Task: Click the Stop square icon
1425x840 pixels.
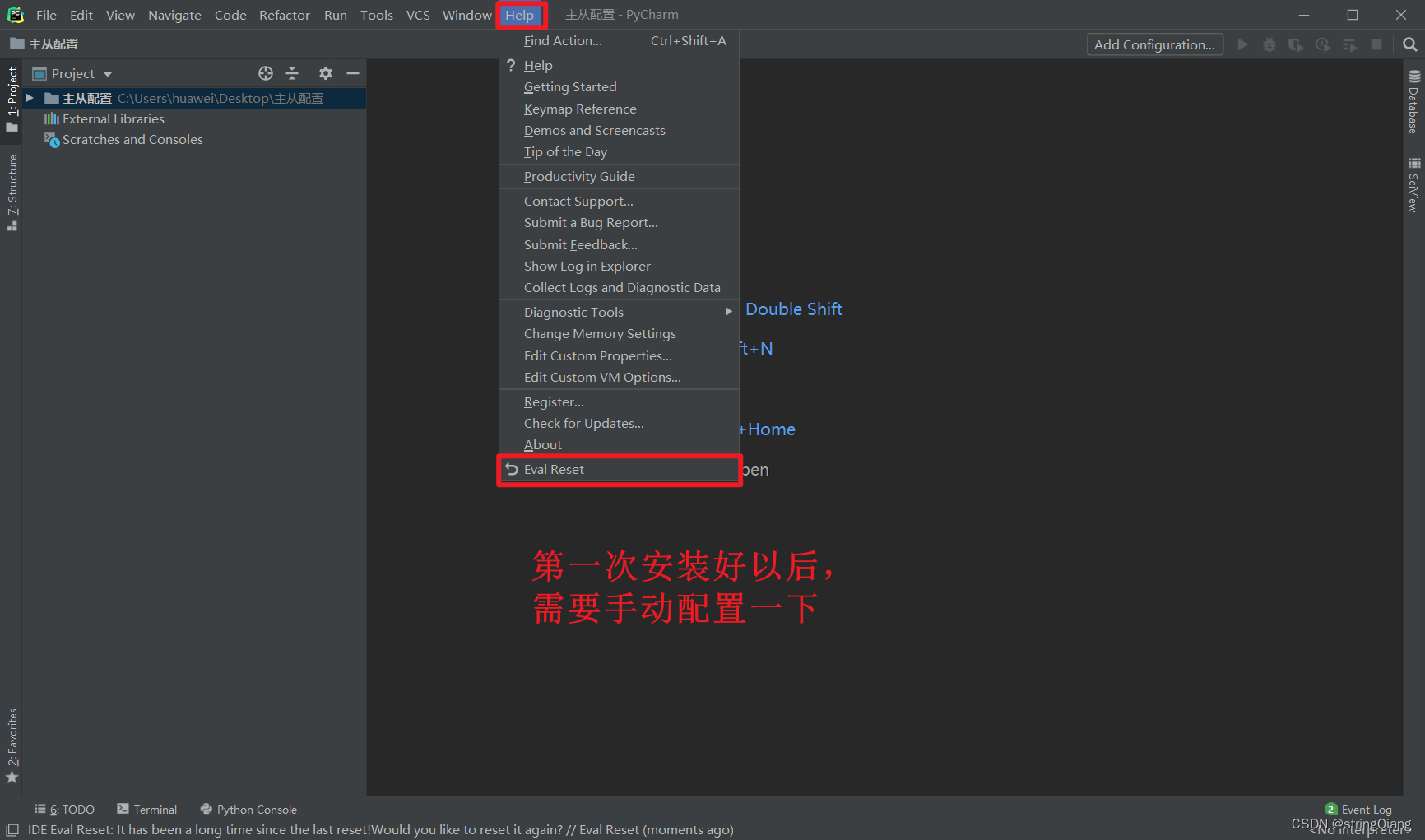Action: point(1376,44)
